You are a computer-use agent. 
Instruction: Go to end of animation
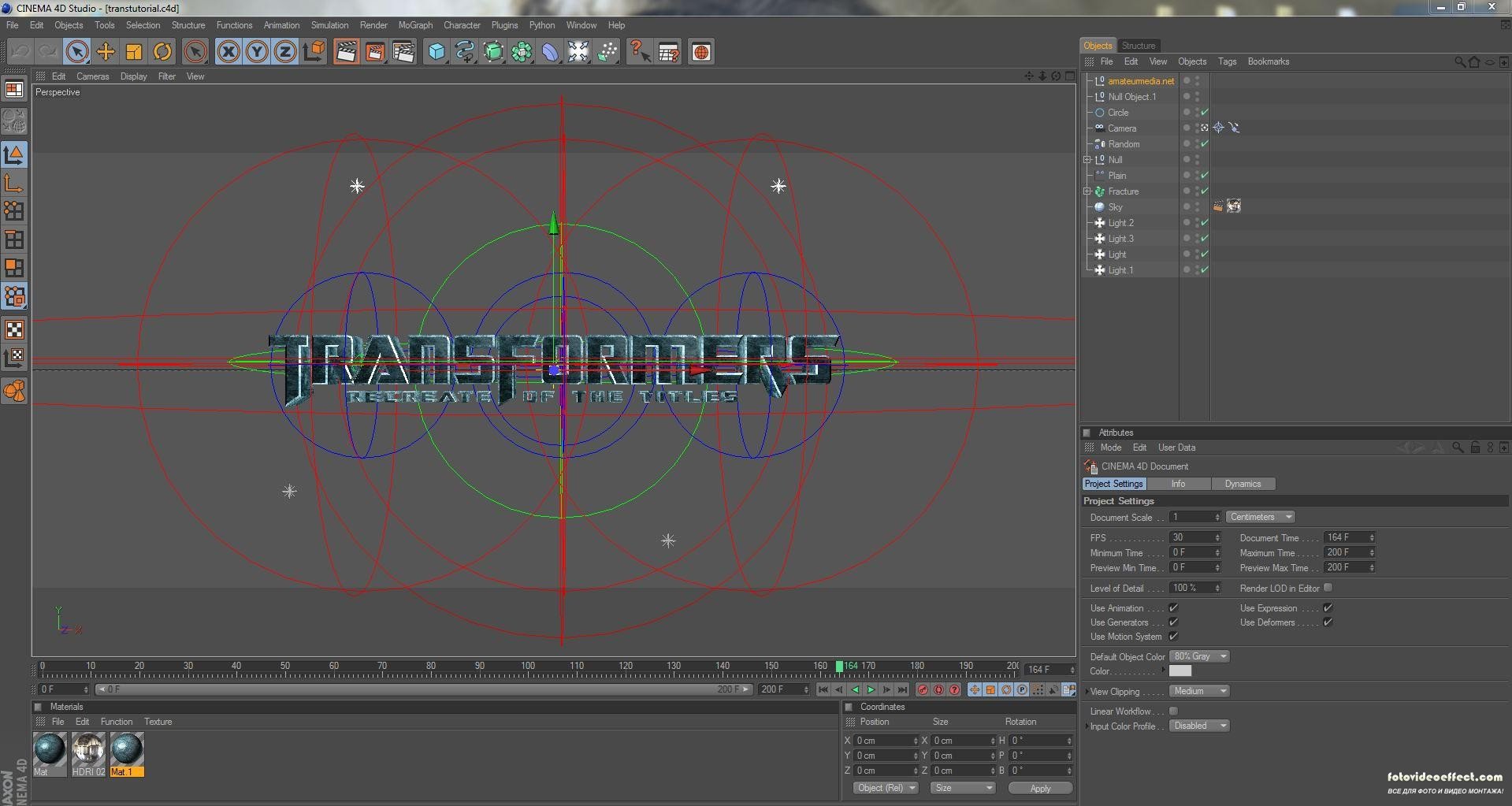[x=902, y=689]
